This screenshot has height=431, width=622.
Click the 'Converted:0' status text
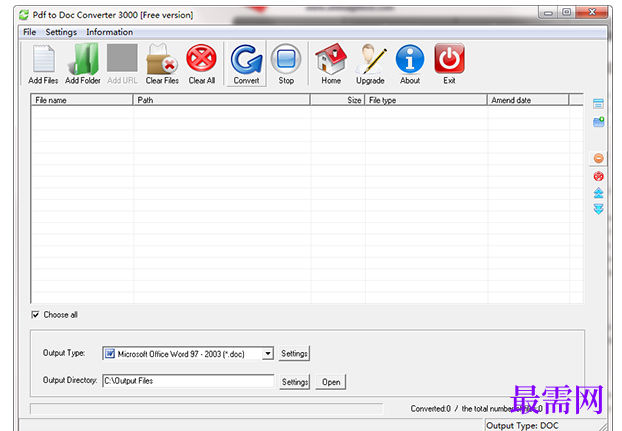point(431,408)
